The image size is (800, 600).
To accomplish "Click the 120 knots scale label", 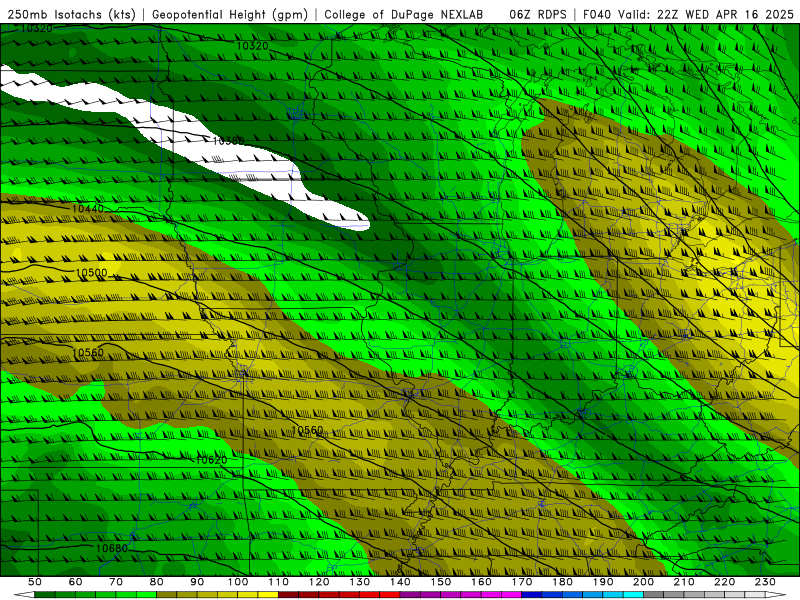I will (x=319, y=582).
